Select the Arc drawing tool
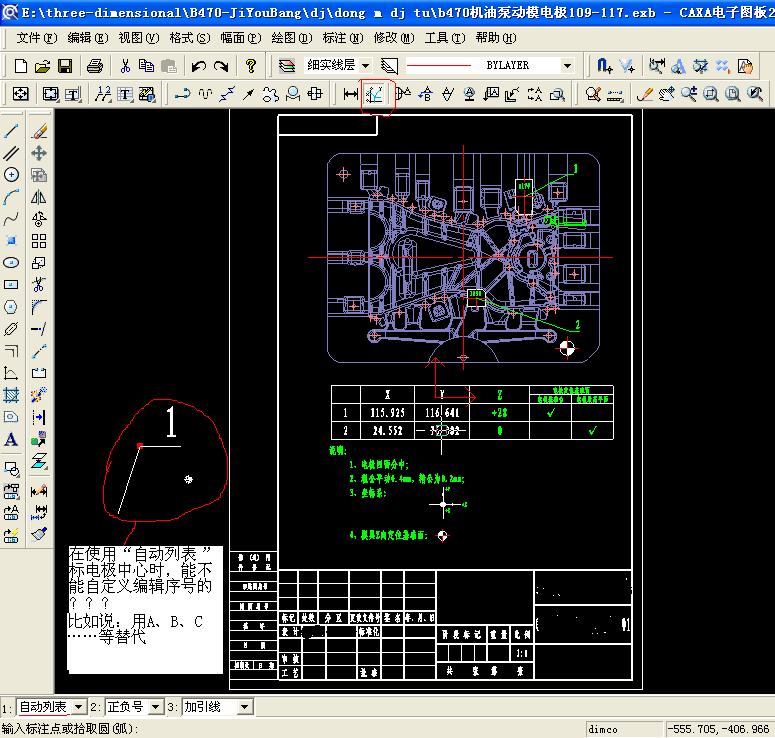This screenshot has width=775, height=738. click(11, 197)
